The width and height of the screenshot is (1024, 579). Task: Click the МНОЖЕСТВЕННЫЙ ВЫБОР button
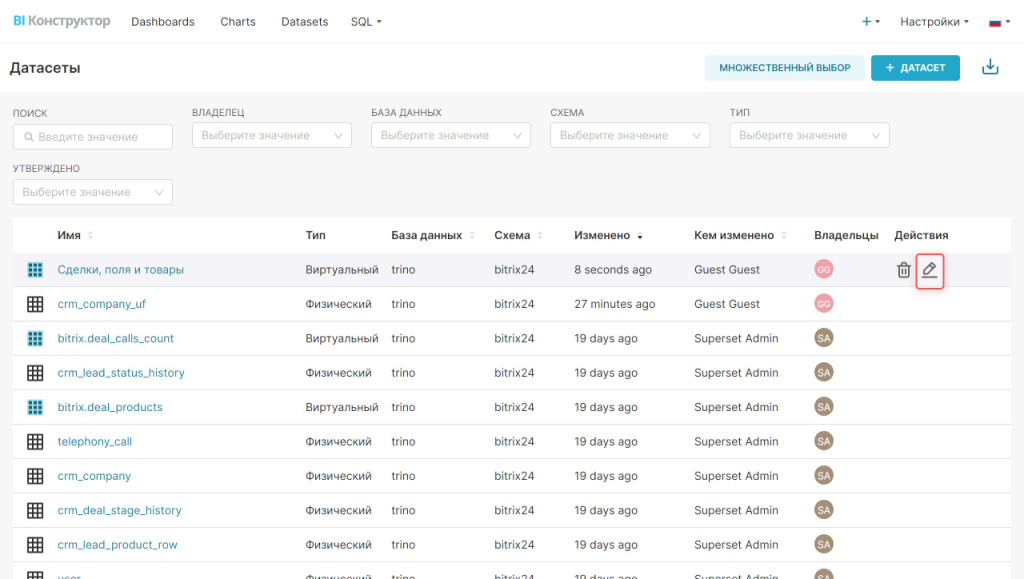(784, 68)
